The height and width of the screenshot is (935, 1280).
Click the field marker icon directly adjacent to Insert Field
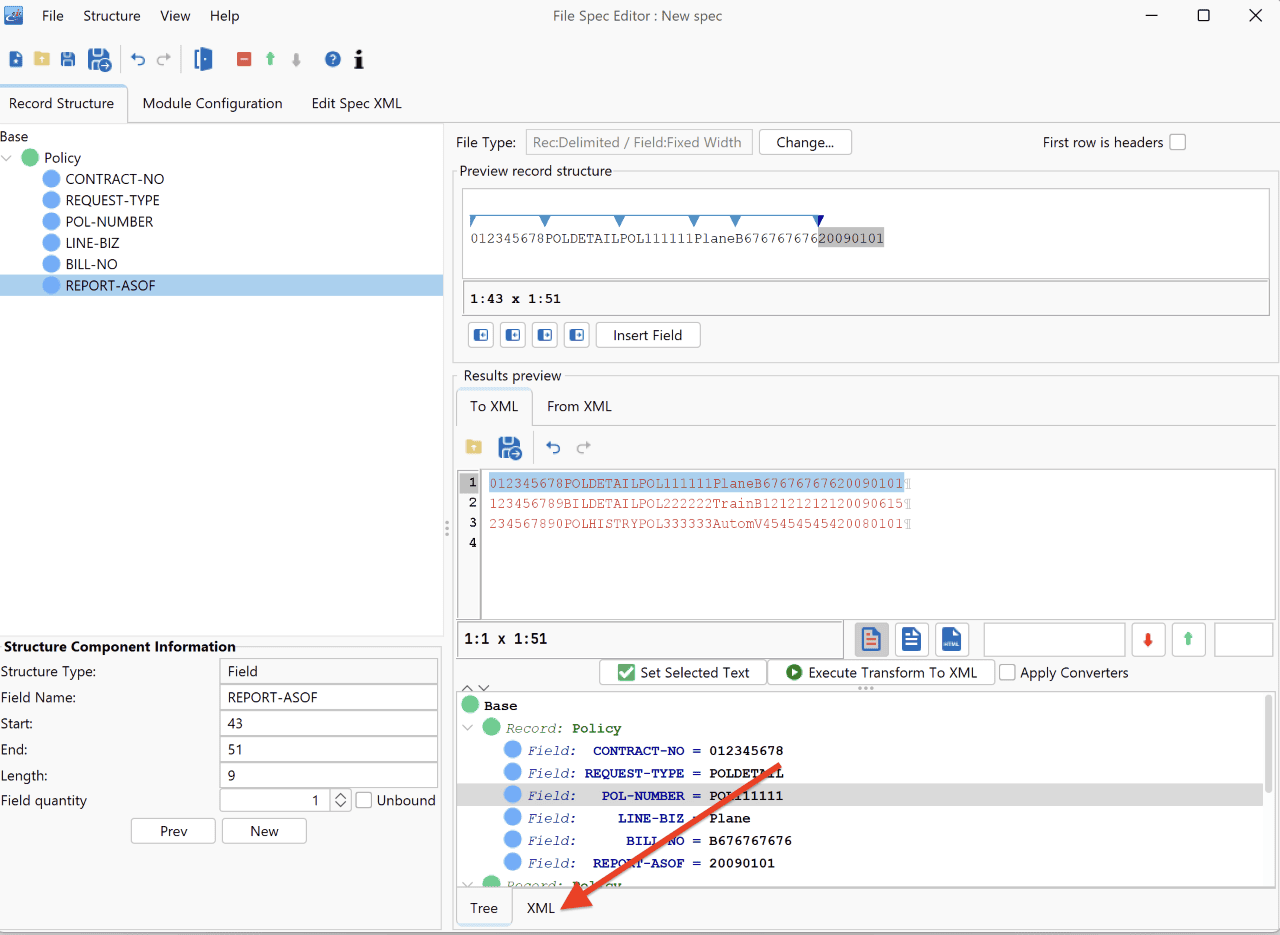pos(577,335)
